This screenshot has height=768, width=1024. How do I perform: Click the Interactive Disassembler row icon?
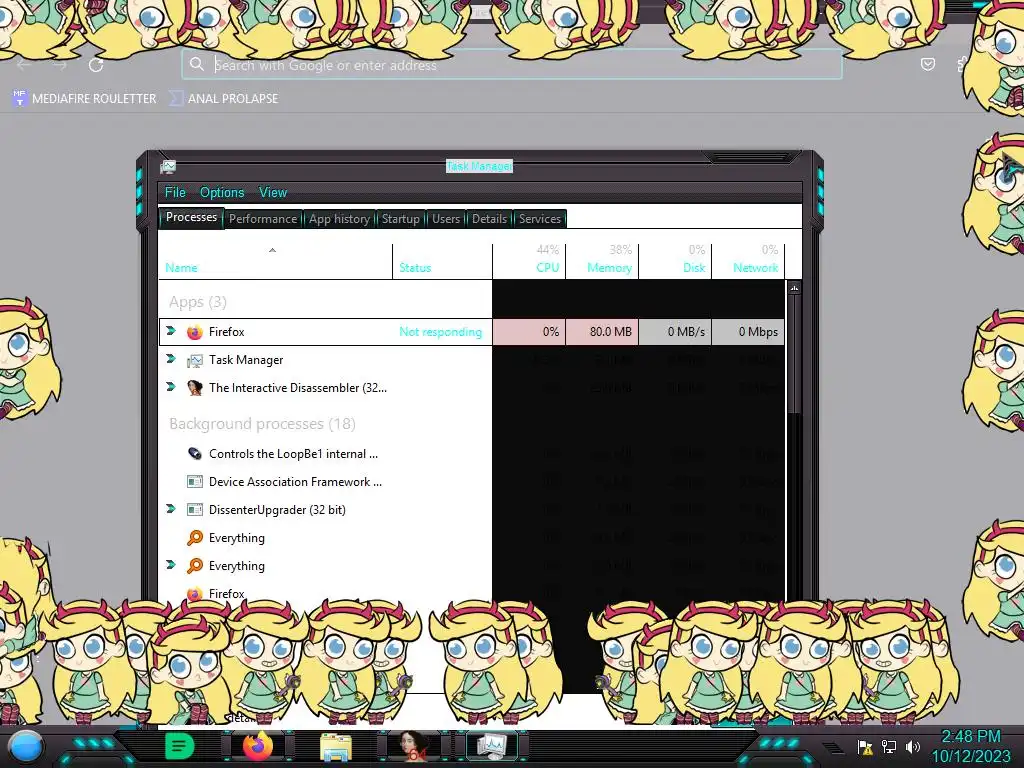coord(195,388)
